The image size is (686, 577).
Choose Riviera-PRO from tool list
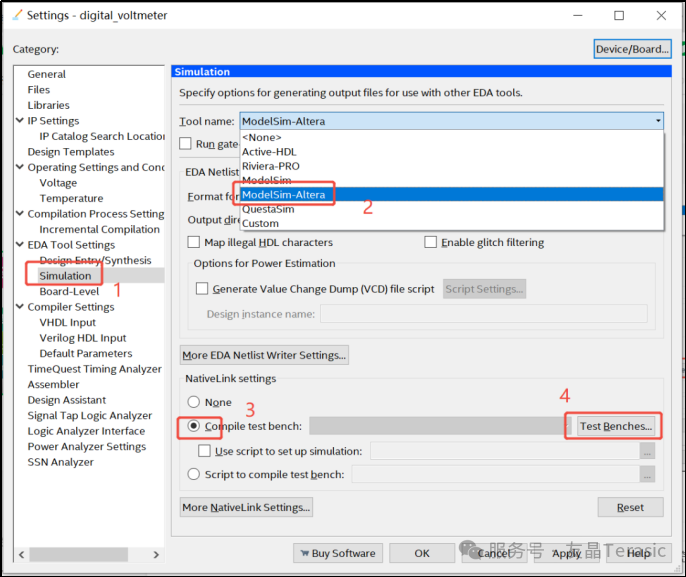pos(452,166)
